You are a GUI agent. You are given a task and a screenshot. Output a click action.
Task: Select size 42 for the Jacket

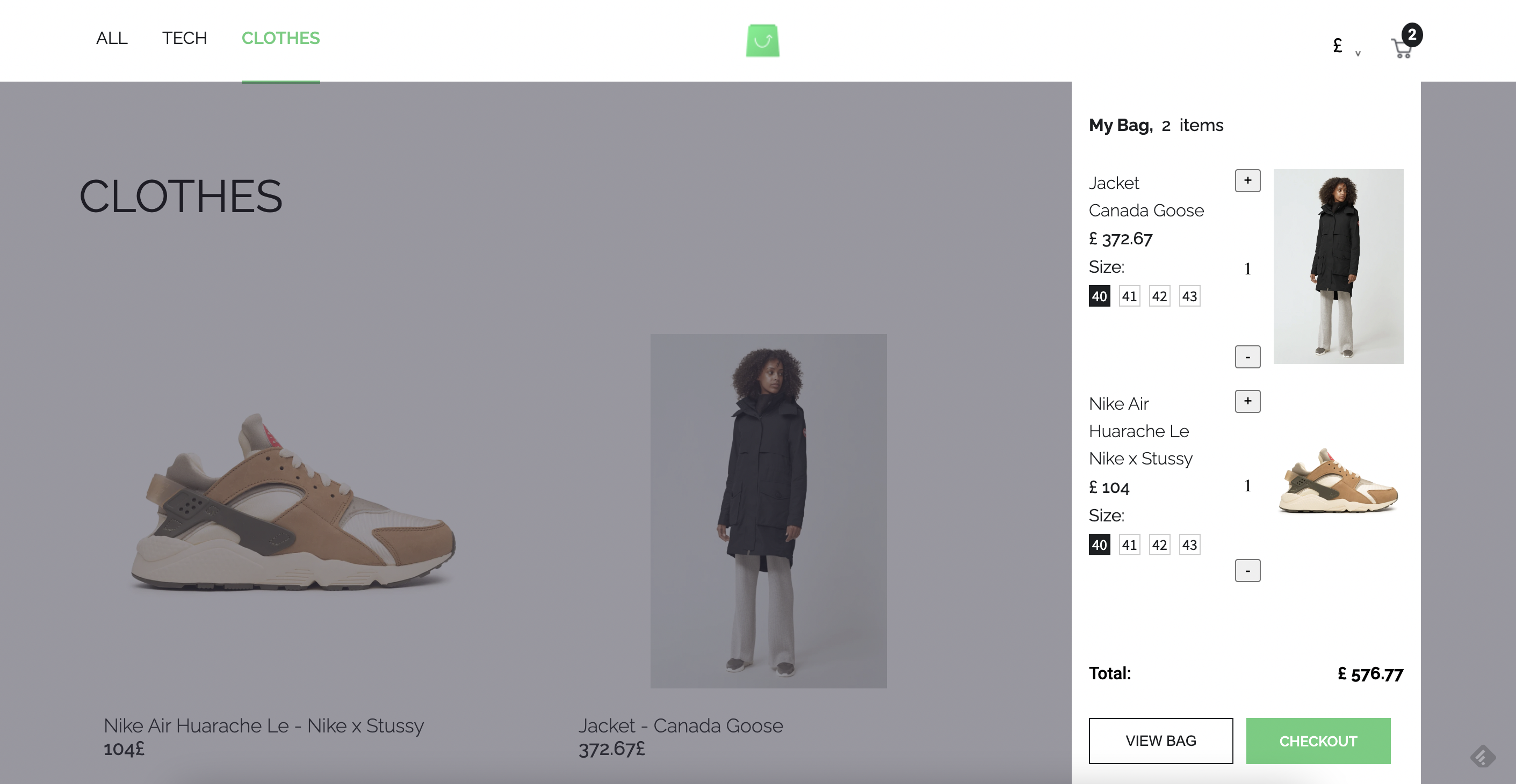click(1159, 296)
